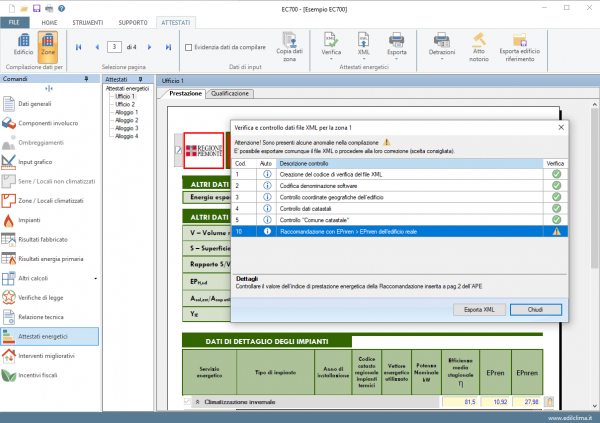Click the Regione Piemonte logo thumbnail
The width and height of the screenshot is (600, 423).
tap(204, 150)
